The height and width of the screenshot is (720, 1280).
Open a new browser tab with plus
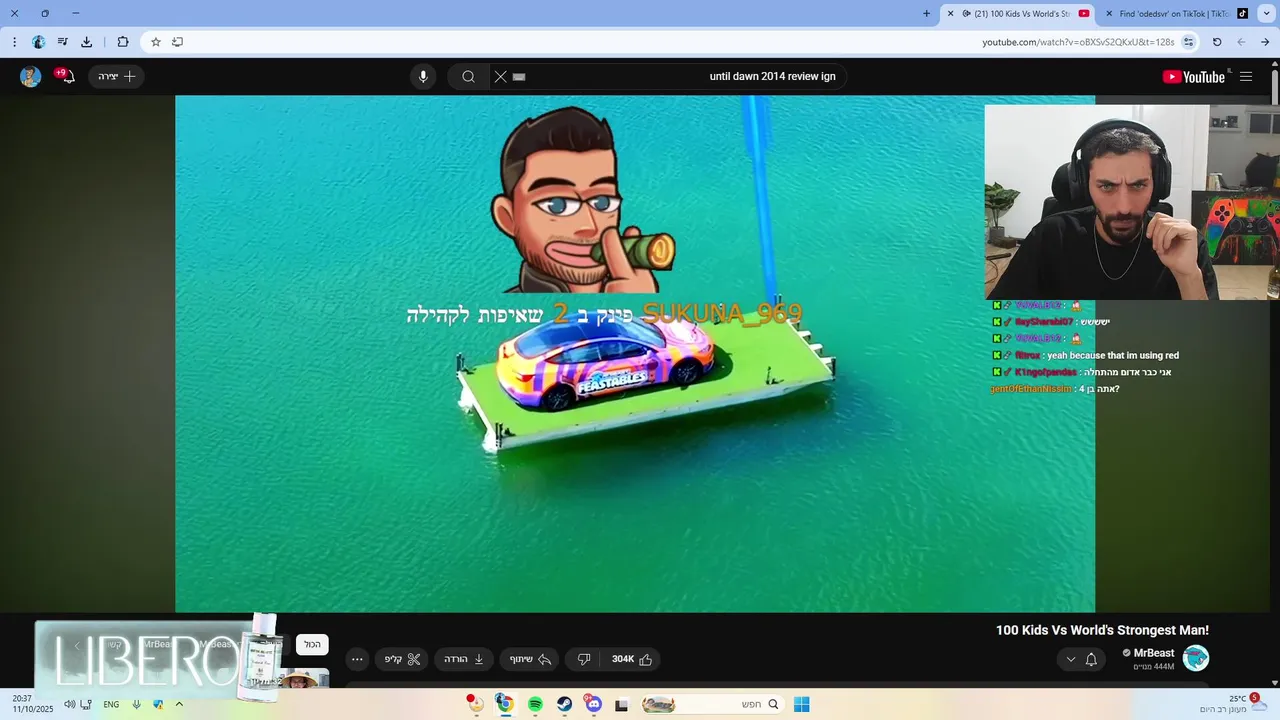[926, 14]
